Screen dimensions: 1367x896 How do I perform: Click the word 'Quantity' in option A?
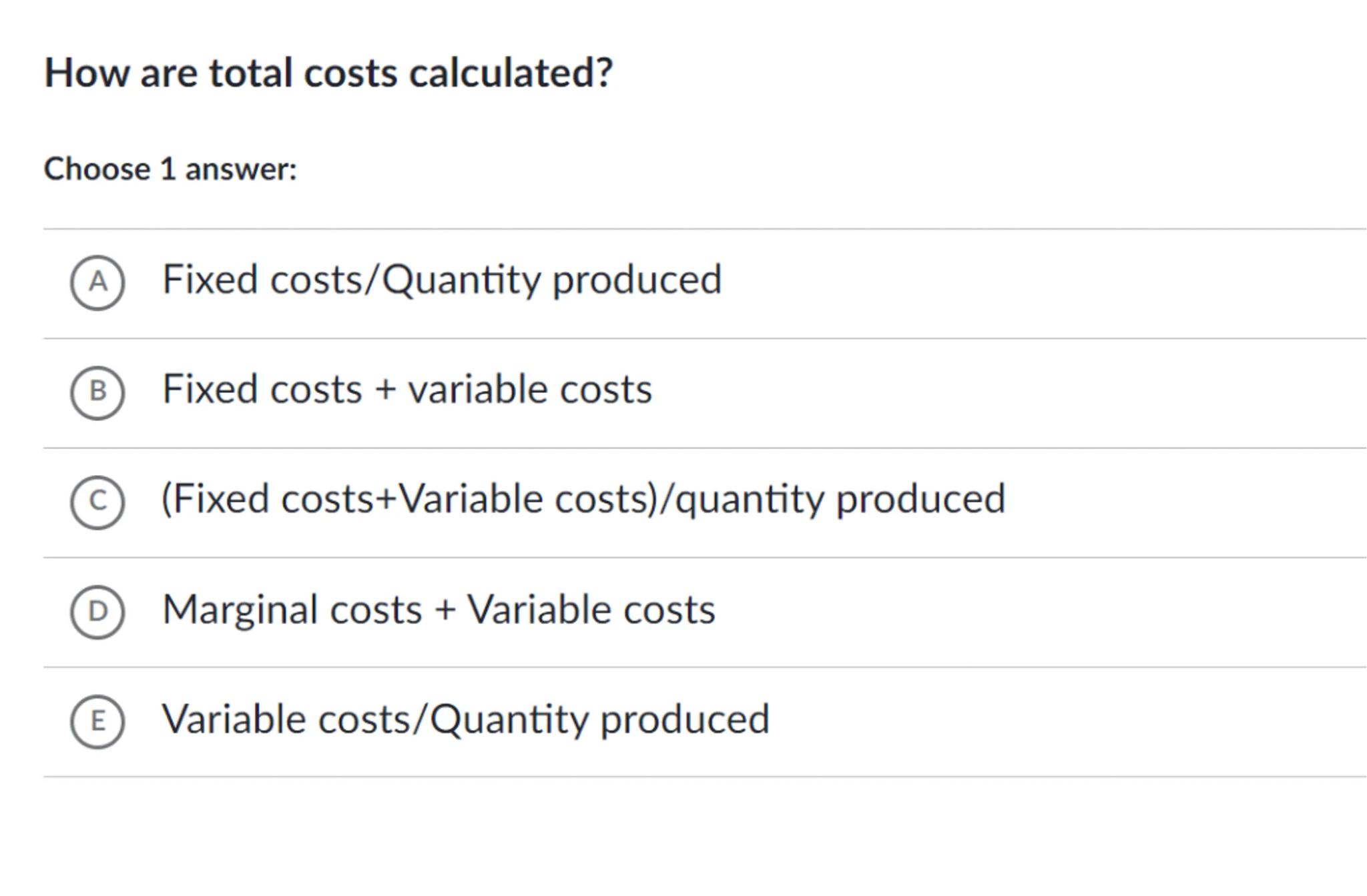point(461,280)
